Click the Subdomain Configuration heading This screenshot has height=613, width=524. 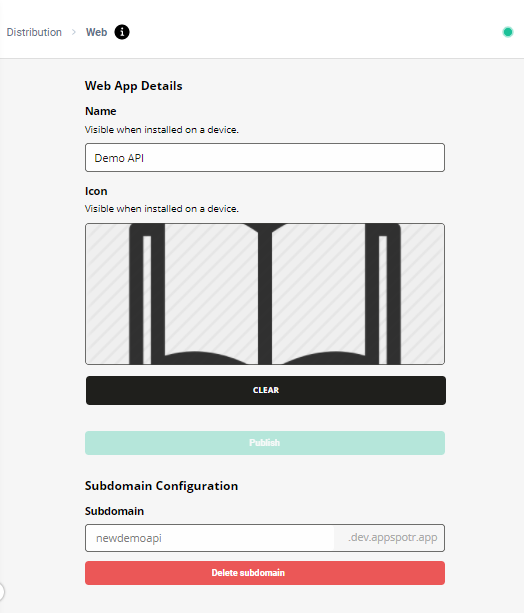click(162, 486)
